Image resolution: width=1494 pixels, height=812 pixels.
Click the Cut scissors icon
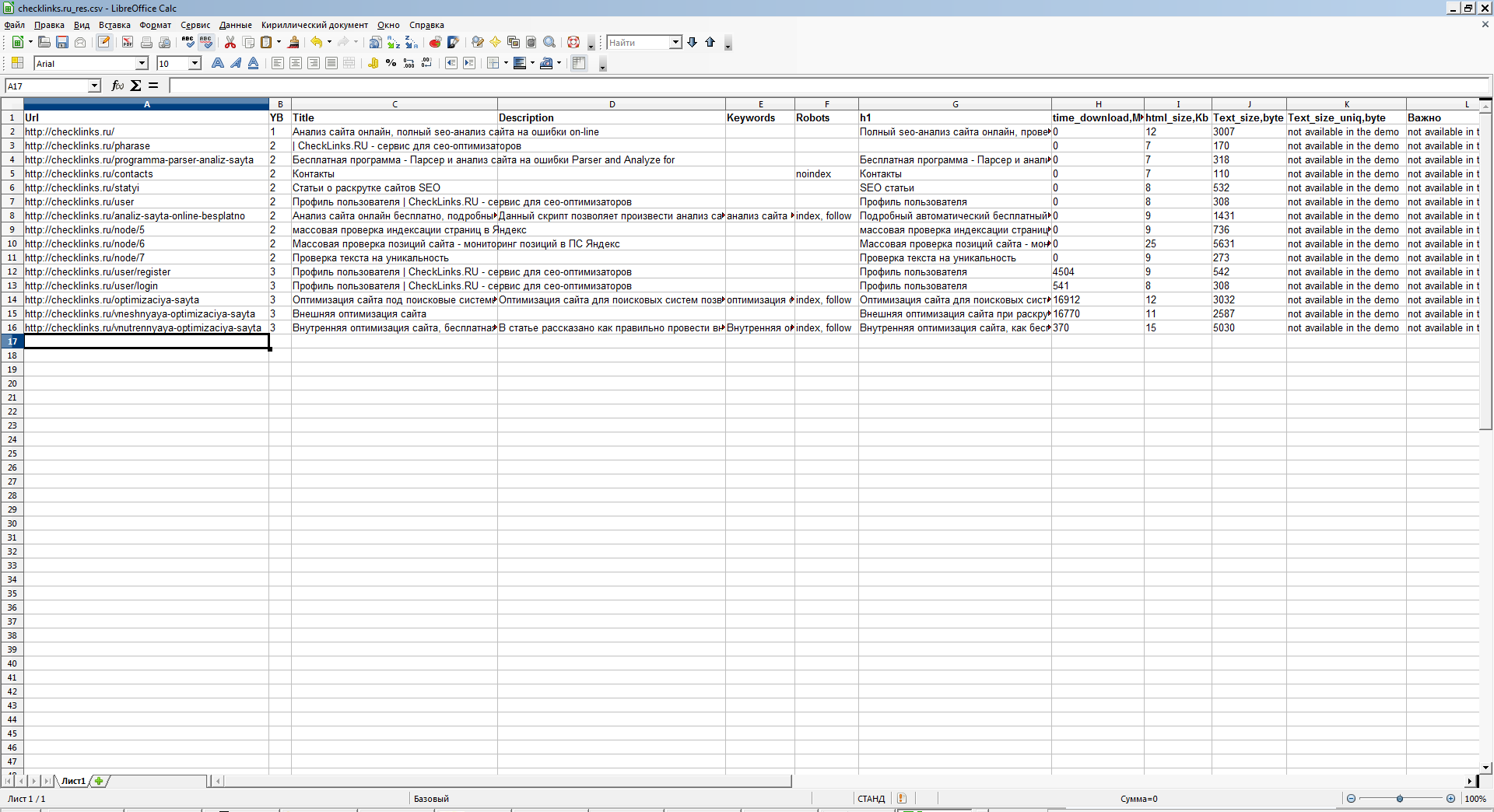click(230, 43)
